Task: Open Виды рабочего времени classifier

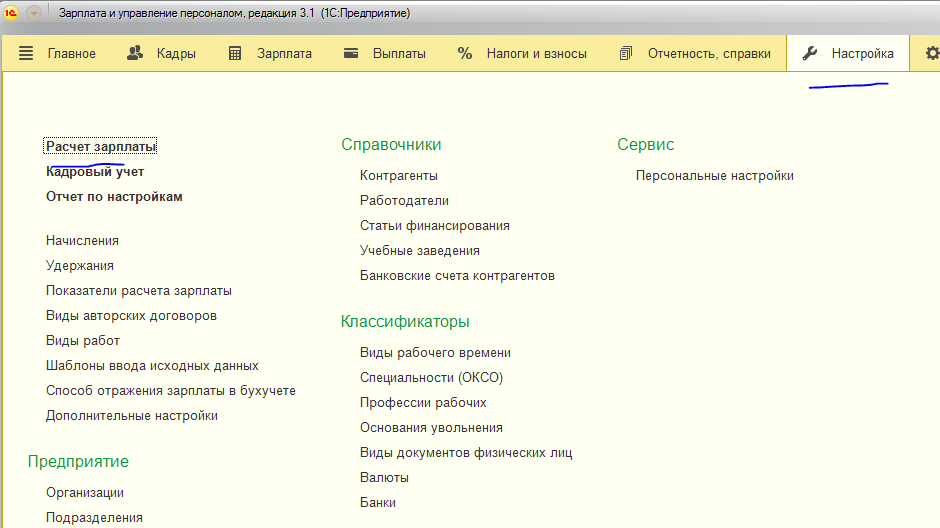Action: 435,352
